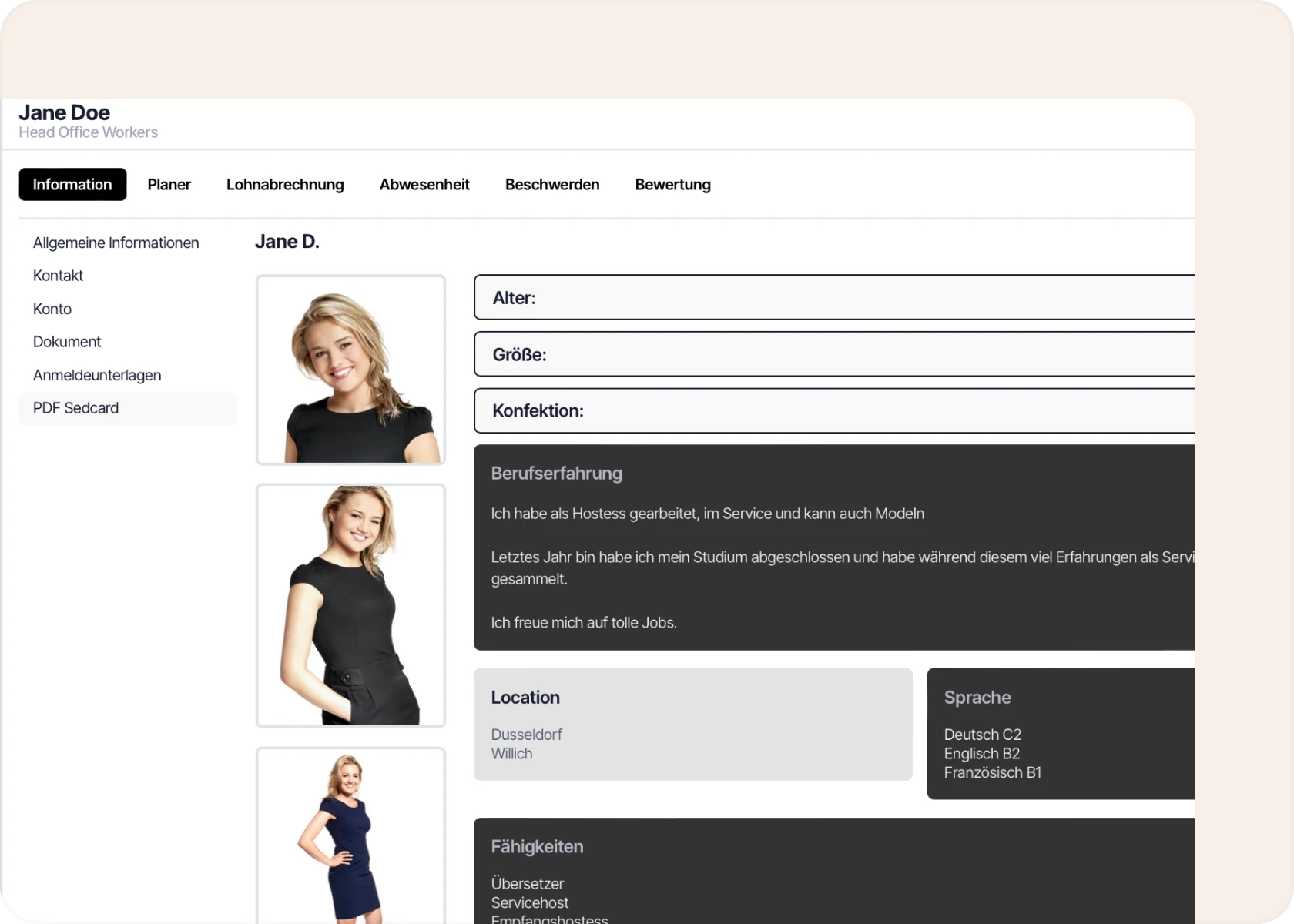Click the Größe field
Viewport: 1294px width, 924px height.
tap(835, 354)
